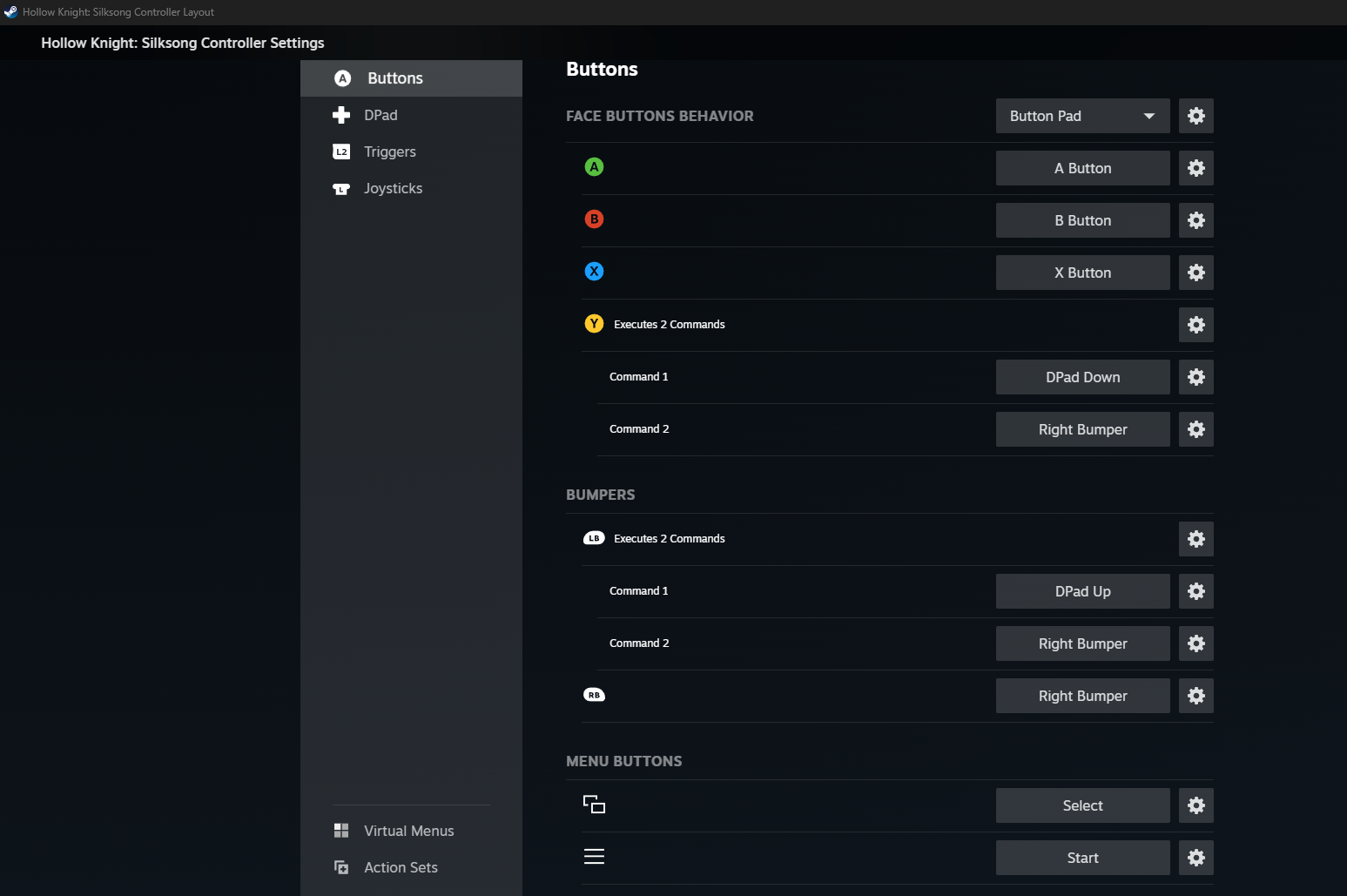Image resolution: width=1347 pixels, height=896 pixels.
Task: Click the LB bumper glyph icon
Action: coord(594,538)
